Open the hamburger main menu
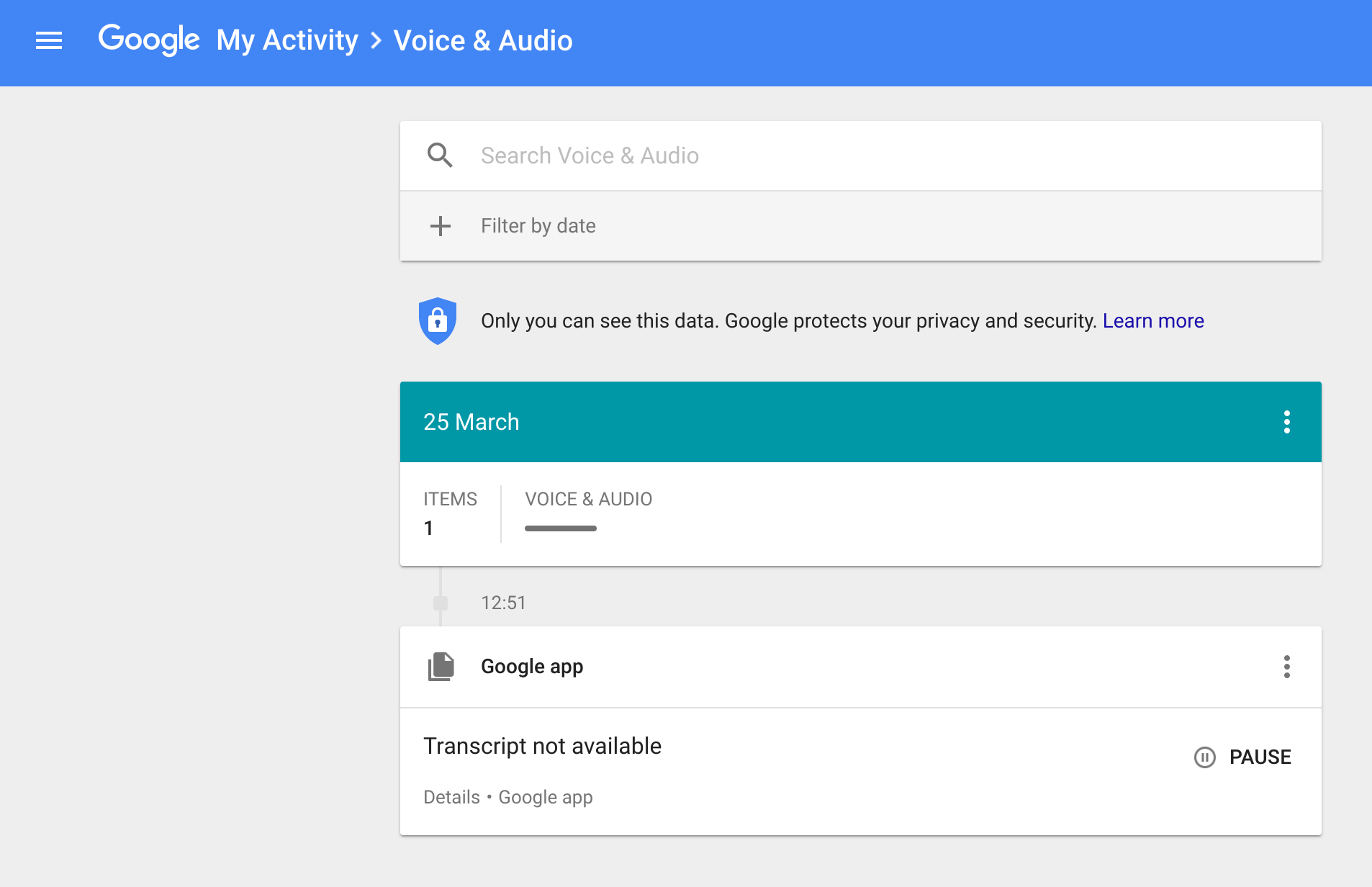 (x=49, y=41)
